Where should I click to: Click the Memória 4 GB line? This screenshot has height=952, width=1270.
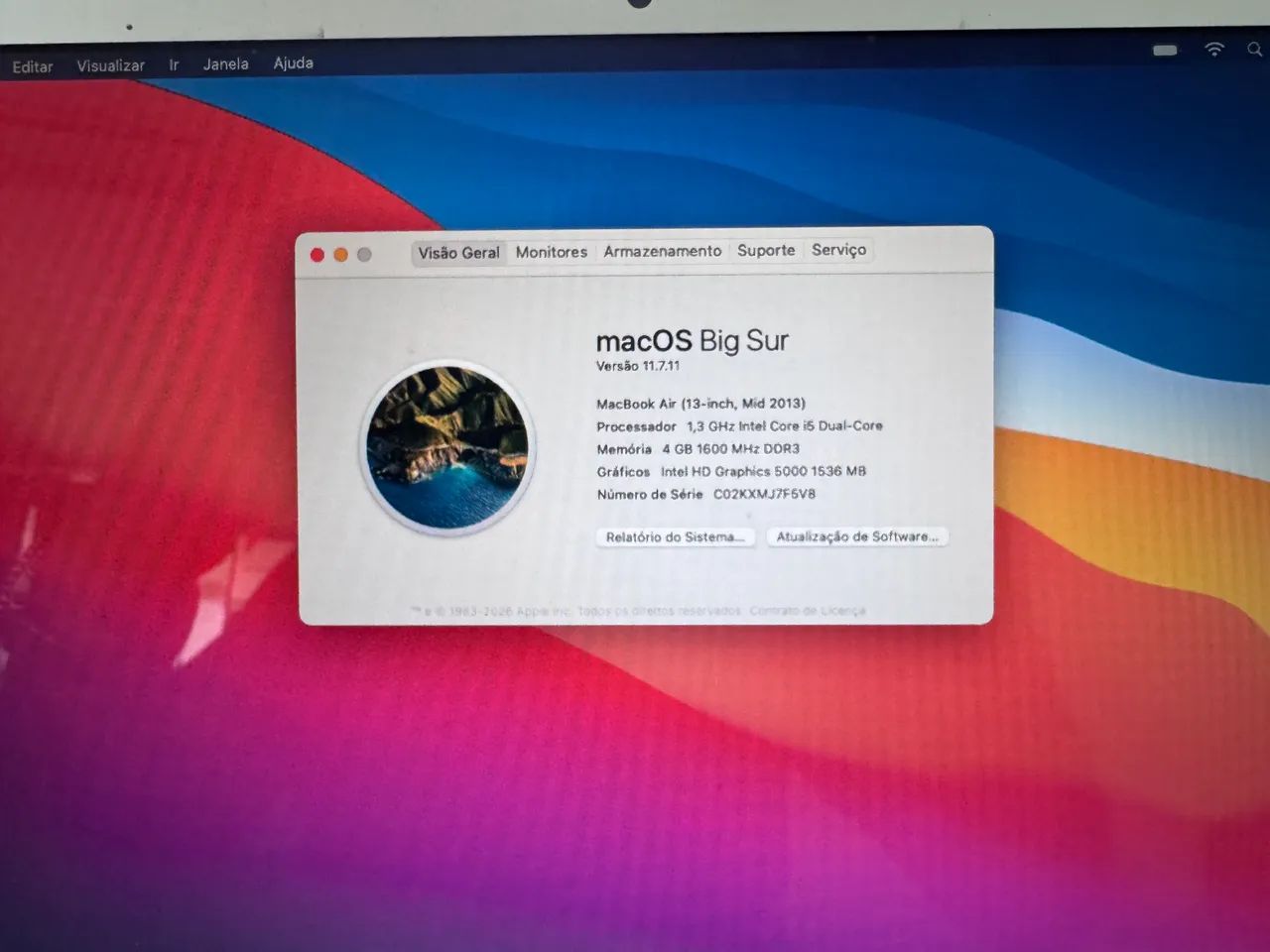click(698, 449)
